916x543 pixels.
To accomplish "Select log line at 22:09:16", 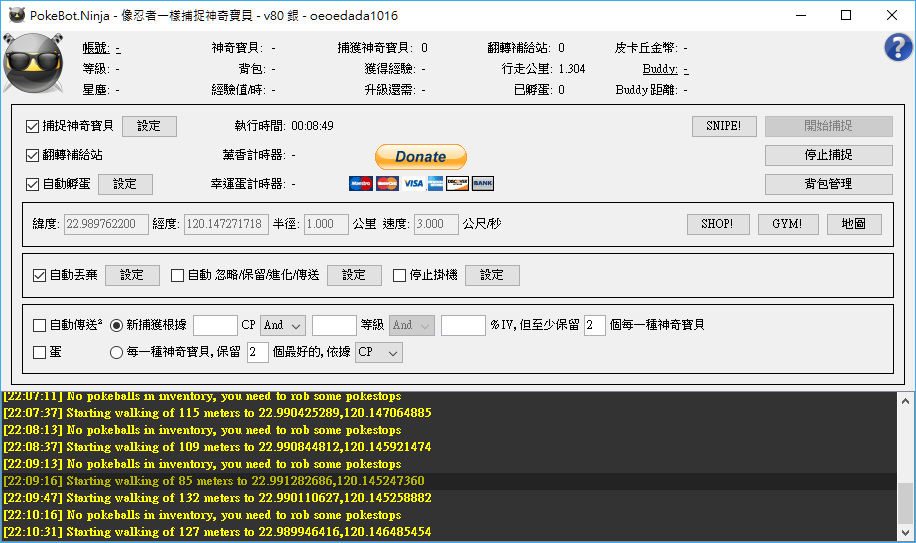I will tap(449, 481).
